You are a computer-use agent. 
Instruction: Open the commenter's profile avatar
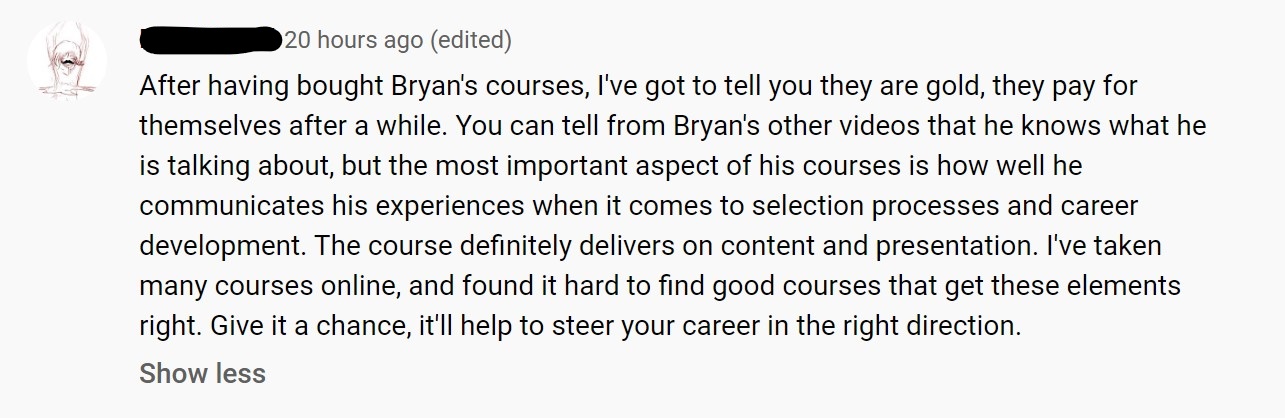65,62
